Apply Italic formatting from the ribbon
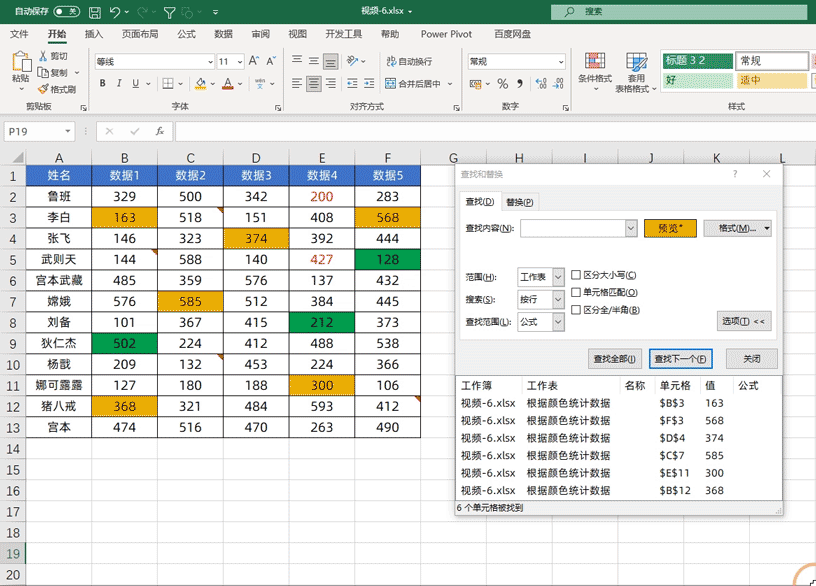816x586 pixels. tap(118, 84)
